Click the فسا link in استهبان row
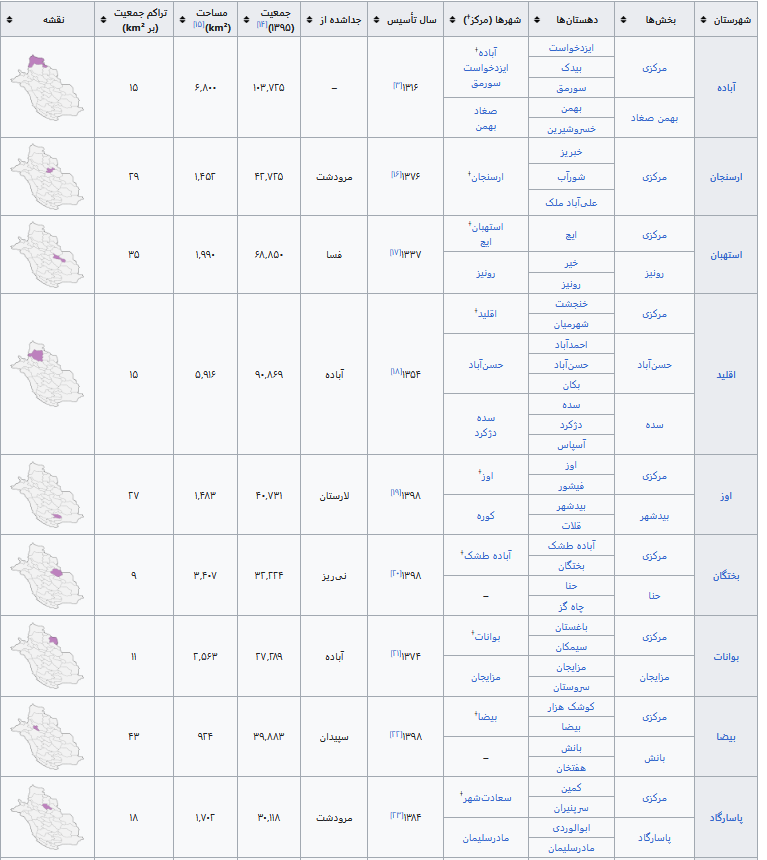Screen dimensions: 767x860 (x=334, y=255)
